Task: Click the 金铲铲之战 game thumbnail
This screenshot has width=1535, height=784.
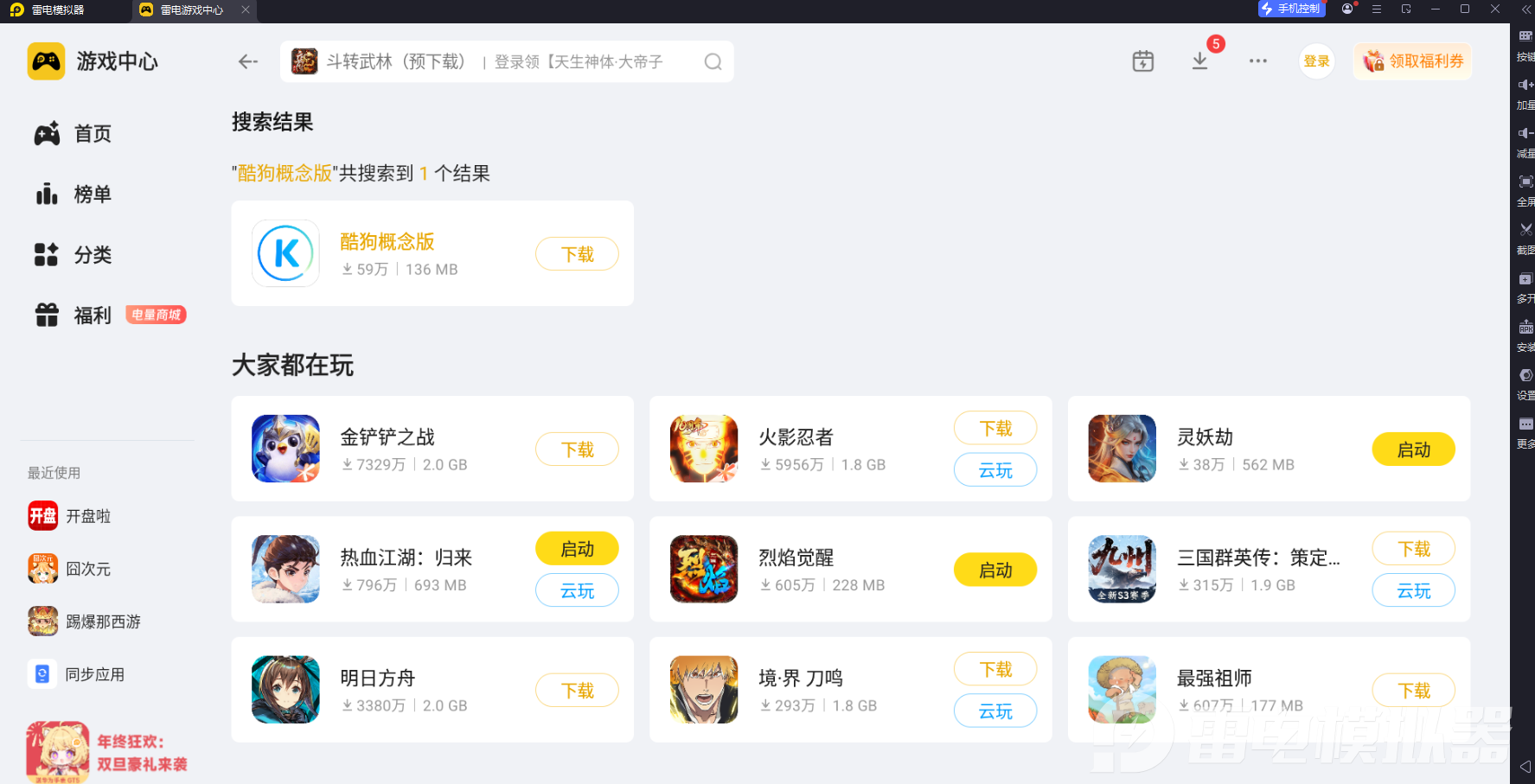Action: pyautogui.click(x=285, y=449)
